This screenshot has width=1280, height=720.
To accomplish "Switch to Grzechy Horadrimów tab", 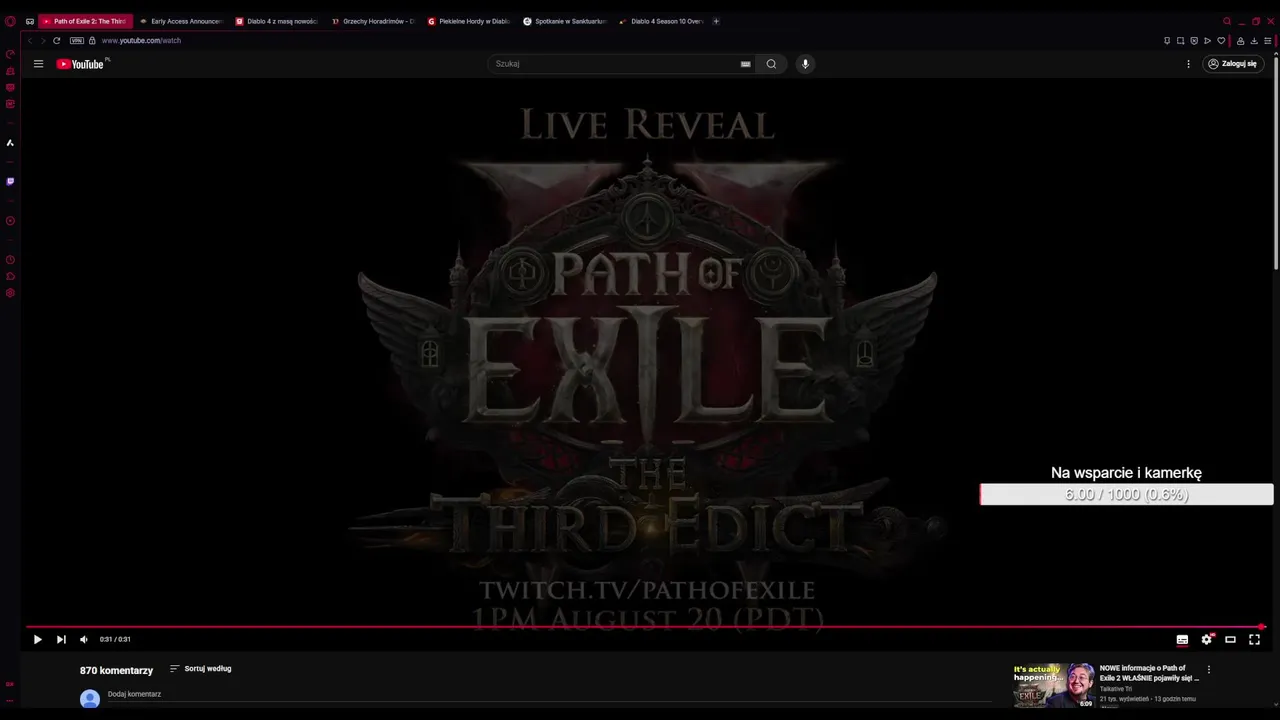I will pos(373,21).
